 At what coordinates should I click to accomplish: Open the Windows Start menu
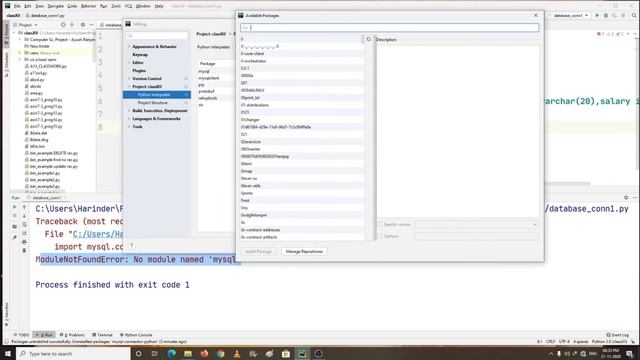(x=8, y=353)
